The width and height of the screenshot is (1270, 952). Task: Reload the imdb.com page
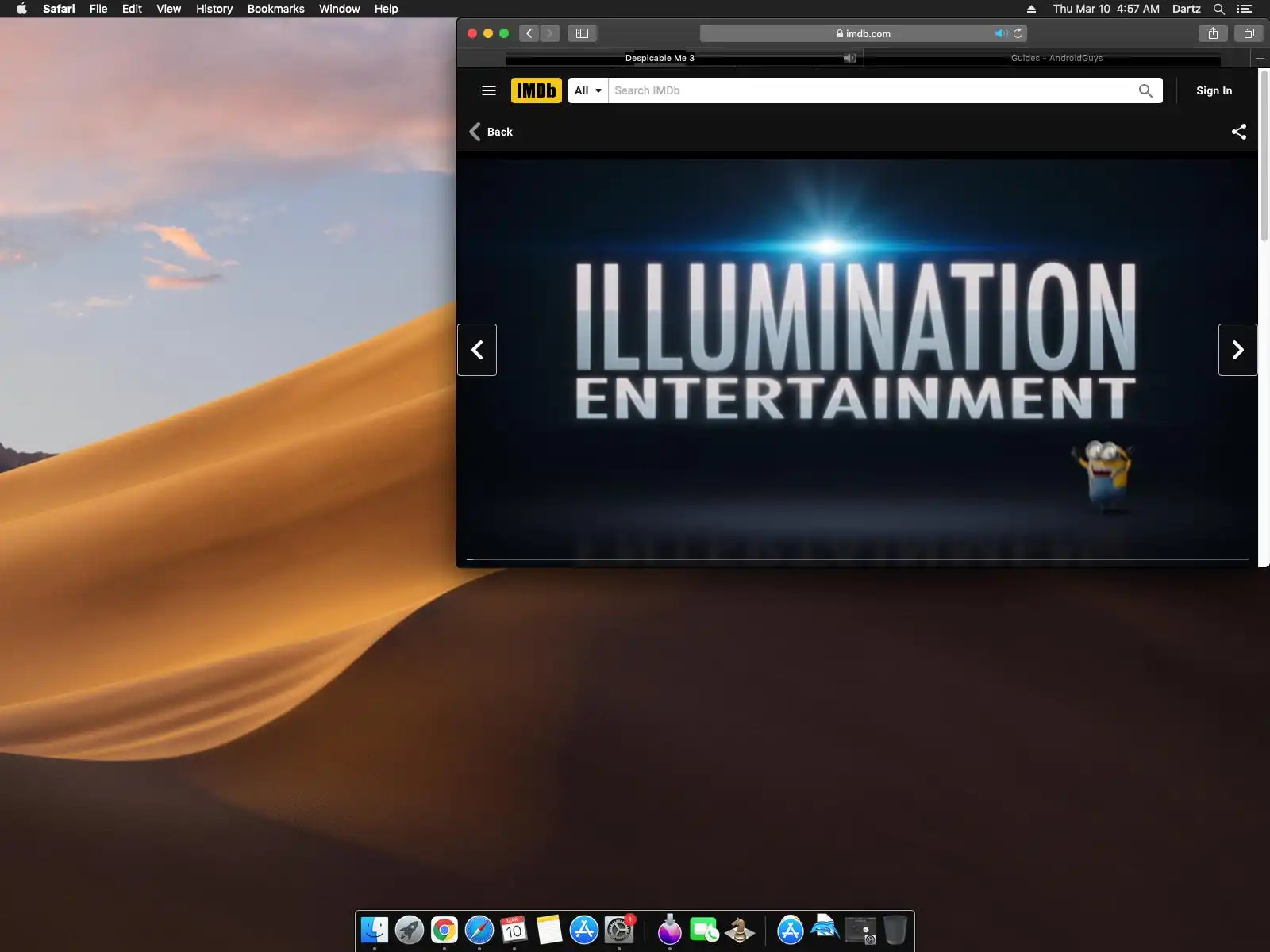tap(1018, 33)
